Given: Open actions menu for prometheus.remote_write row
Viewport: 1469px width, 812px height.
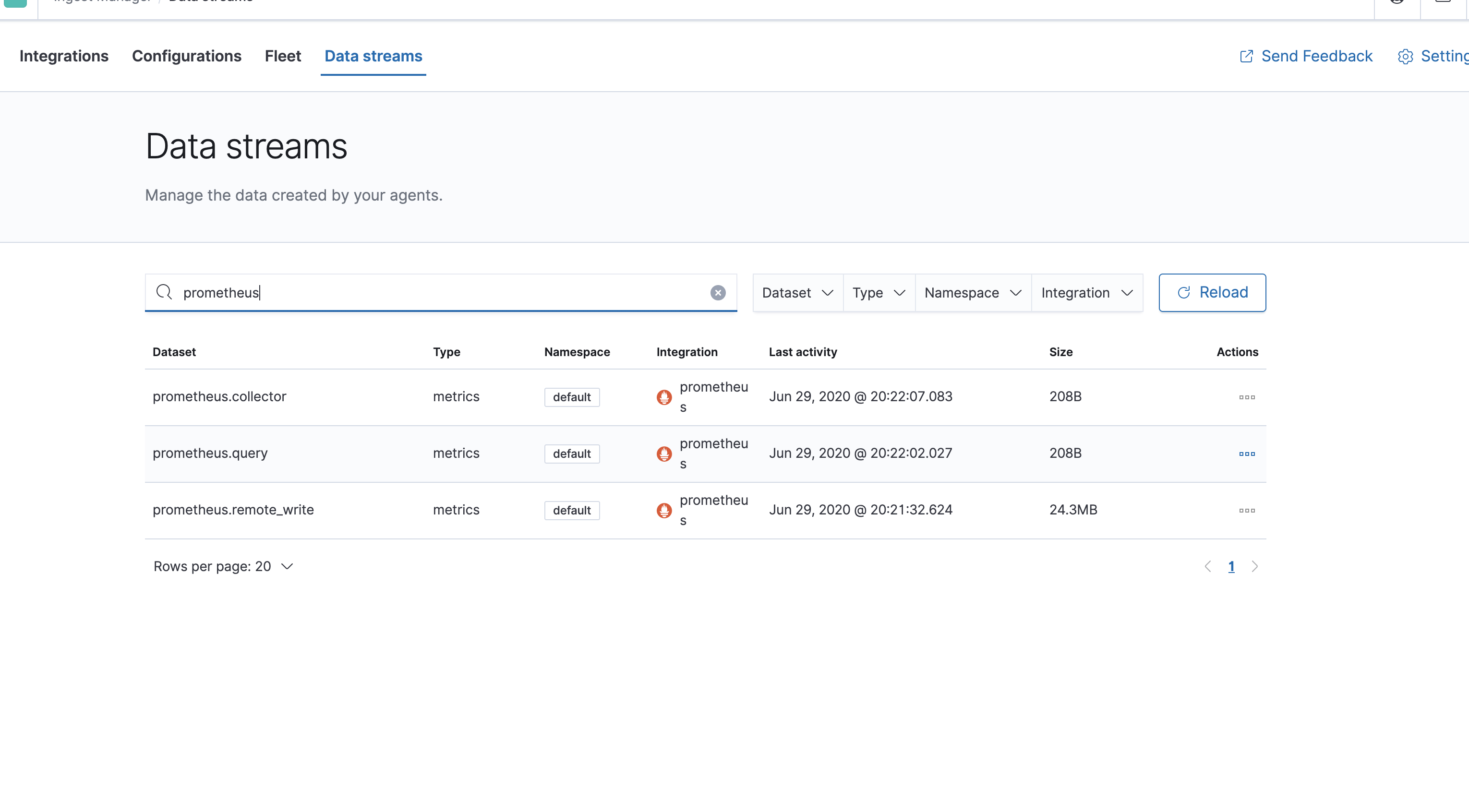Looking at the screenshot, I should point(1247,510).
